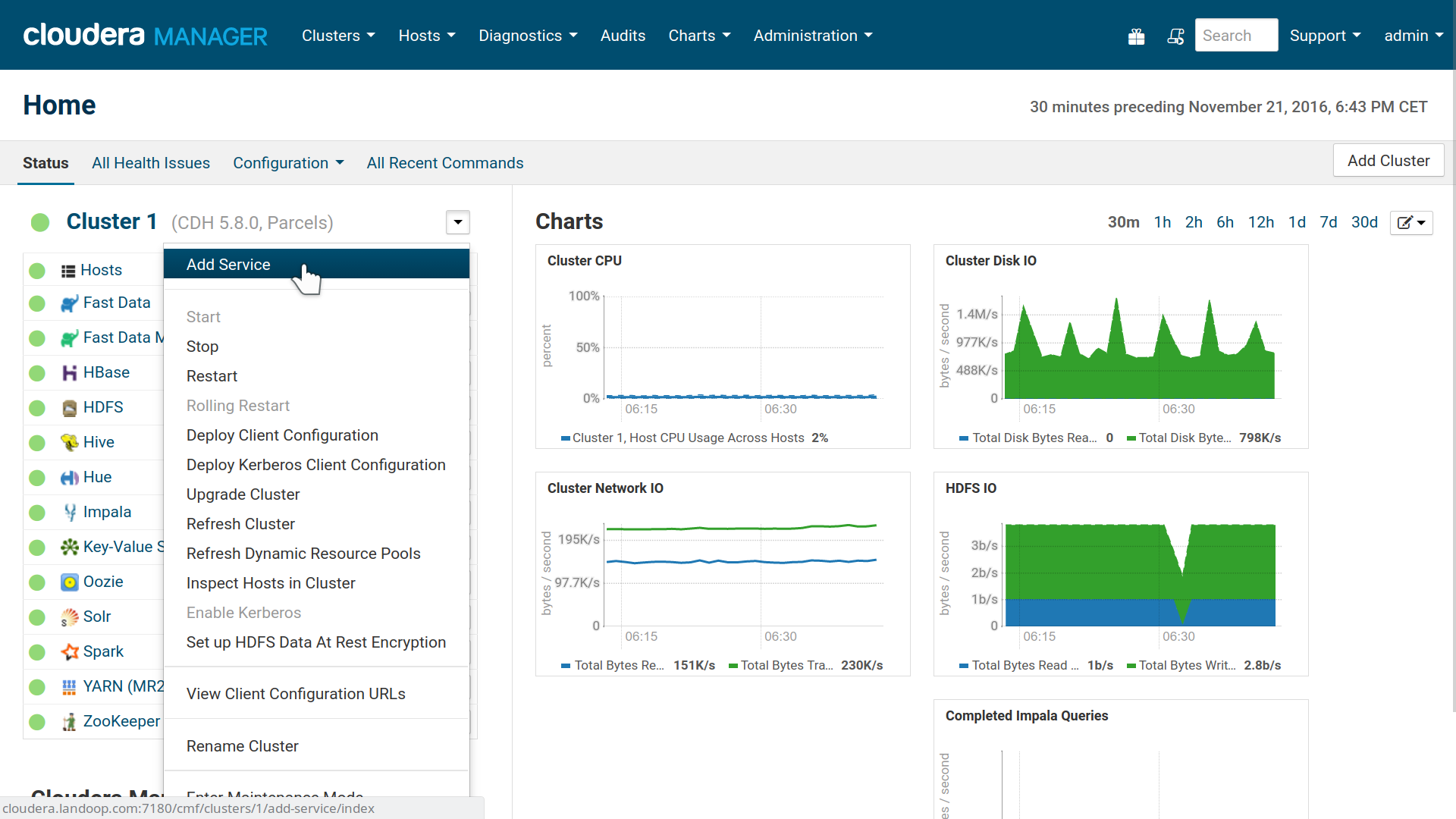The image size is (1456, 819).
Task: Click the 30d time range selector
Action: (x=1362, y=222)
